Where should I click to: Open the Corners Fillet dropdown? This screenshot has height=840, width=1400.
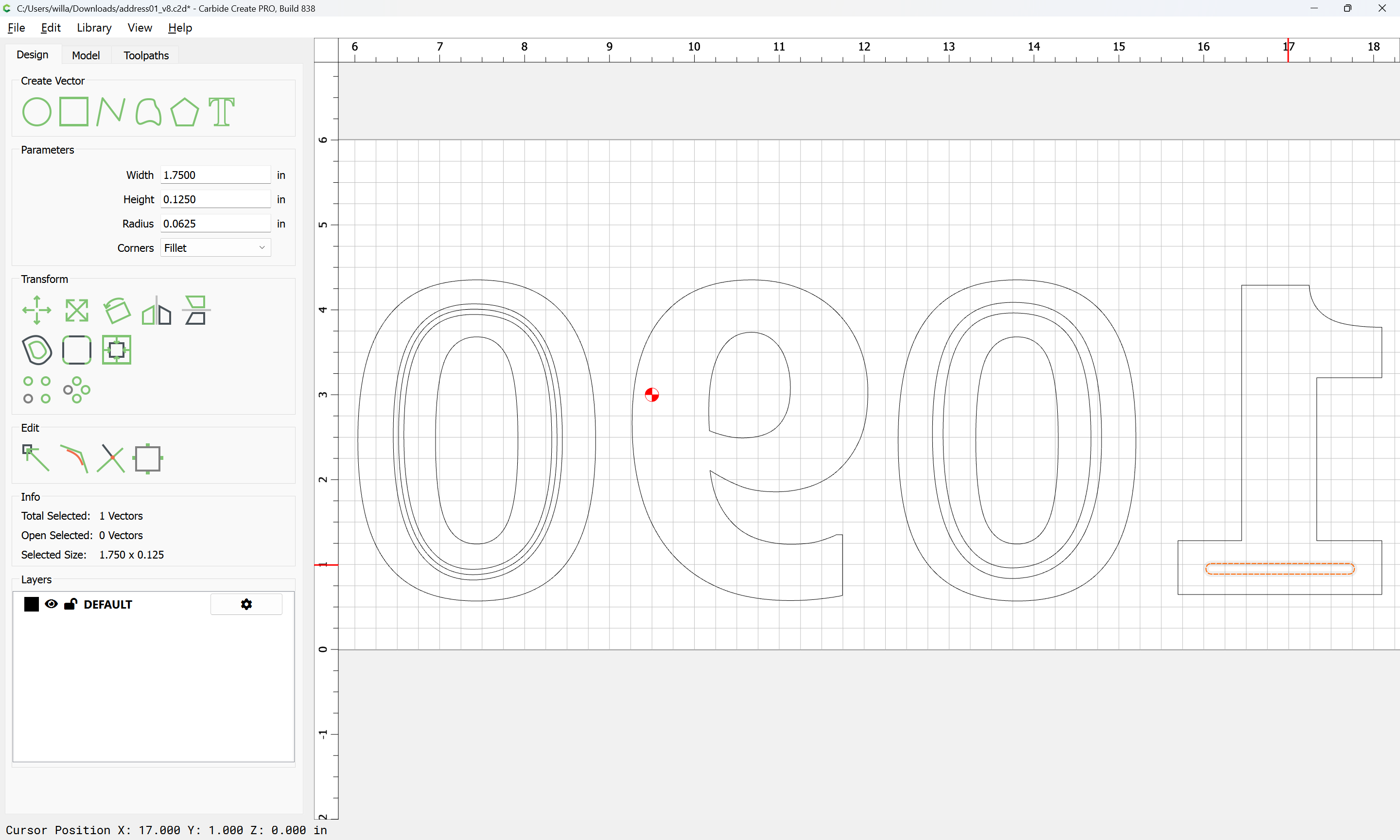pos(215,248)
